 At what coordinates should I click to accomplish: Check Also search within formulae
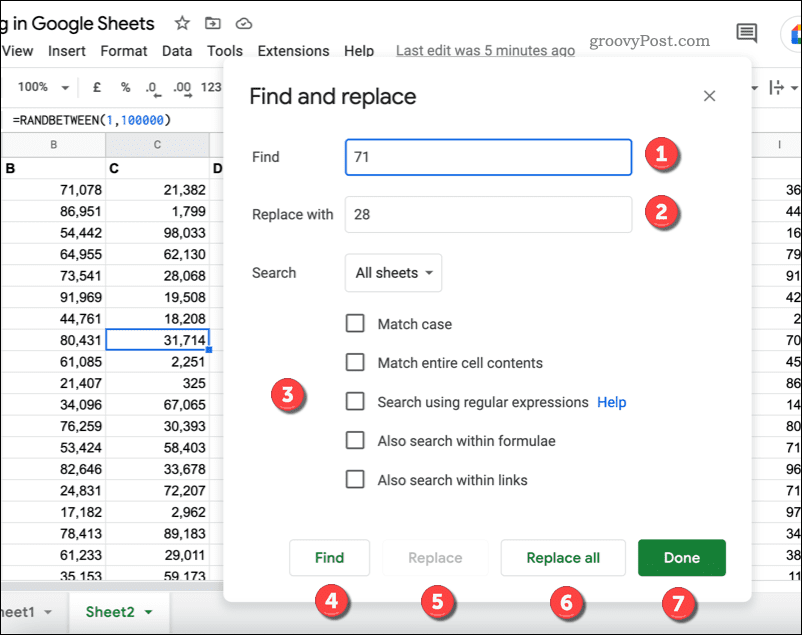355,441
